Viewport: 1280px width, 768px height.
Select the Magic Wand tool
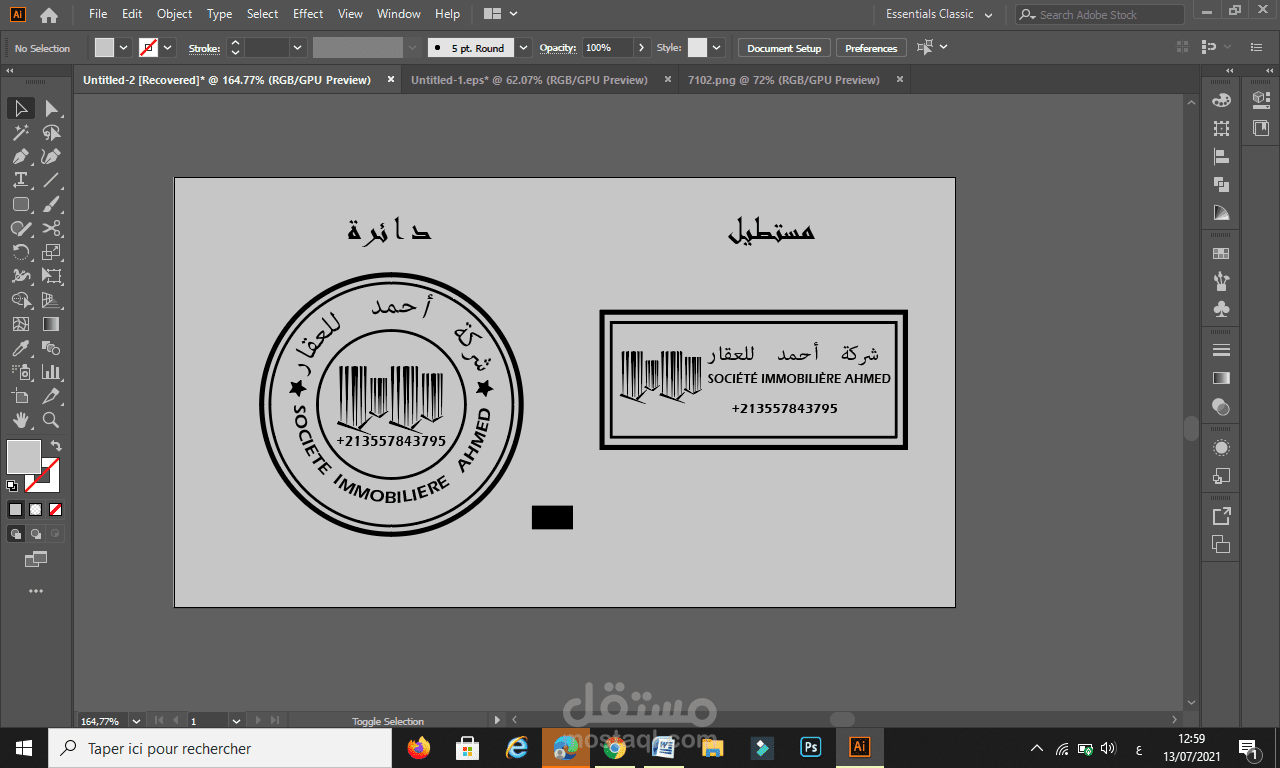pos(20,132)
